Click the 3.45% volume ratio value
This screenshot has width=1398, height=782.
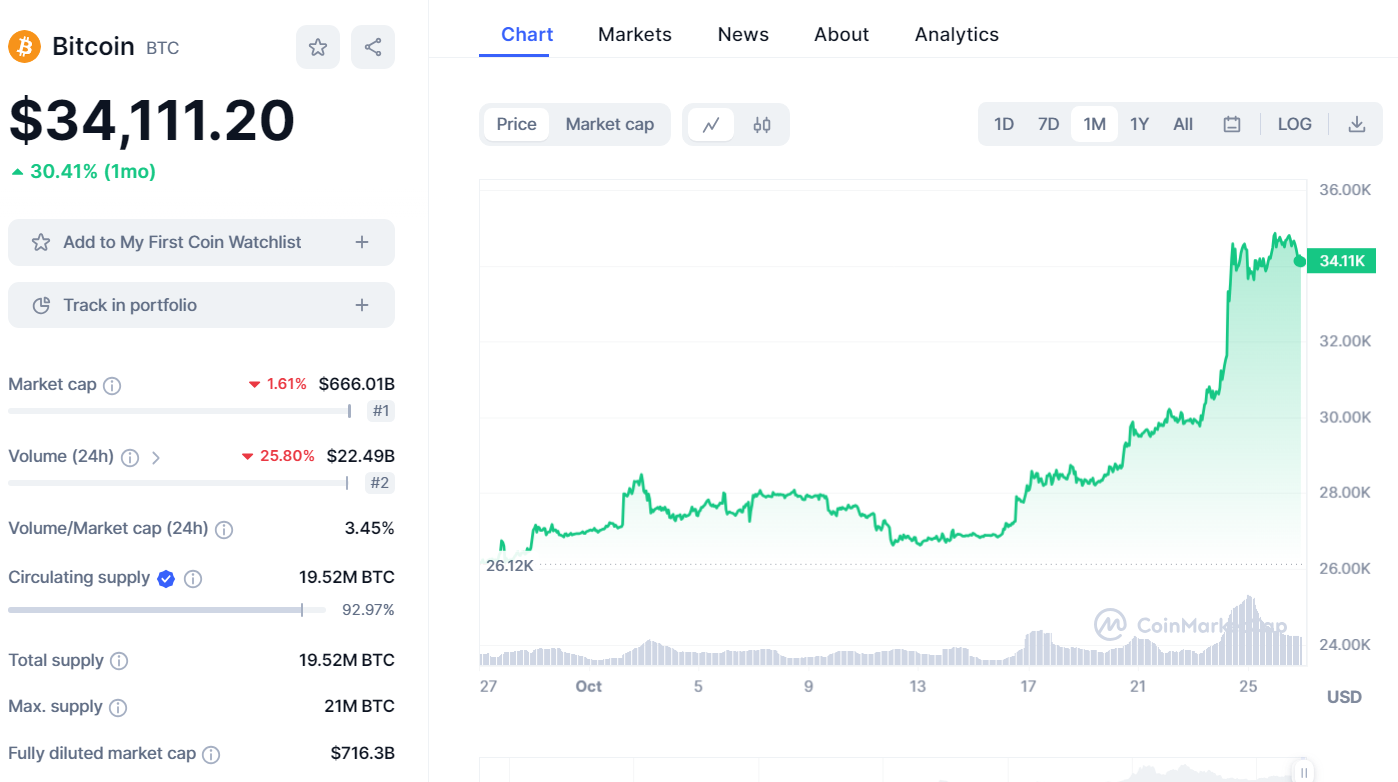(x=370, y=528)
